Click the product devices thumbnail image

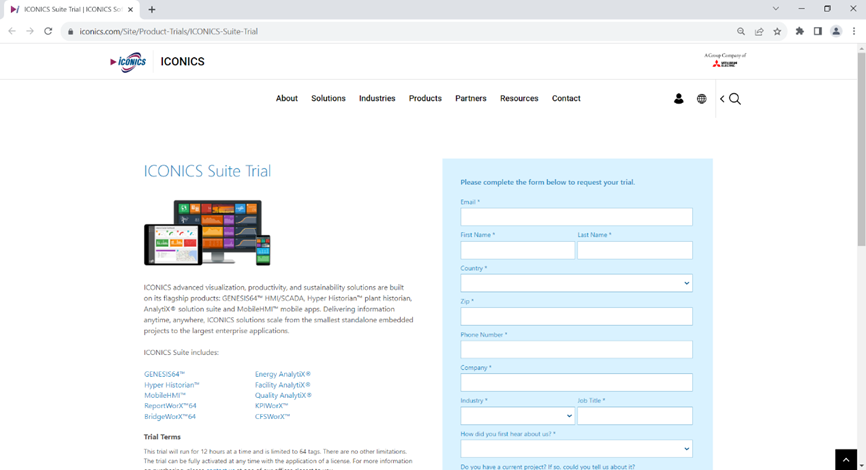coord(207,232)
